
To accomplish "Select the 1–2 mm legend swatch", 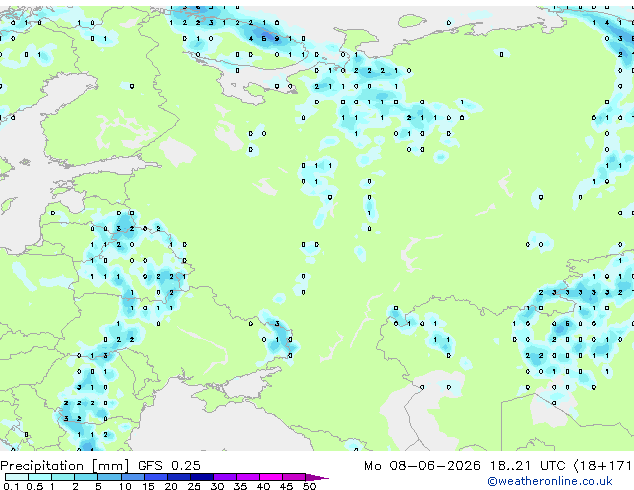I will click(x=63, y=477).
